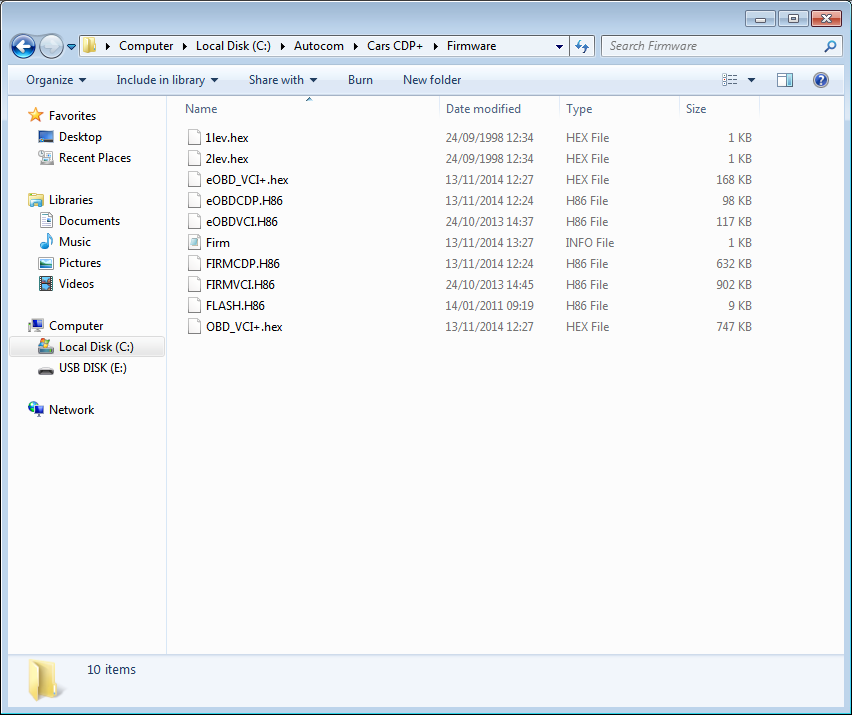The height and width of the screenshot is (715, 852).
Task: Click the date 14/01/2011 09:19
Action: point(490,306)
